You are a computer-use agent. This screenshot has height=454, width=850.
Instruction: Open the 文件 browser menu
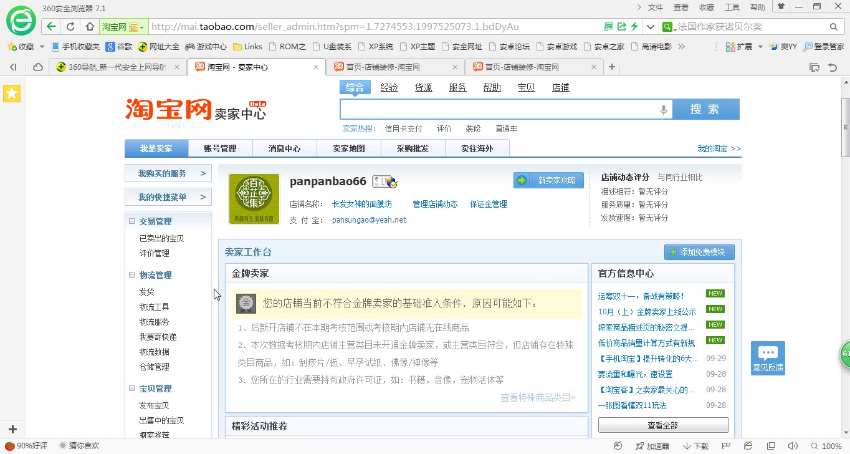tap(655, 8)
